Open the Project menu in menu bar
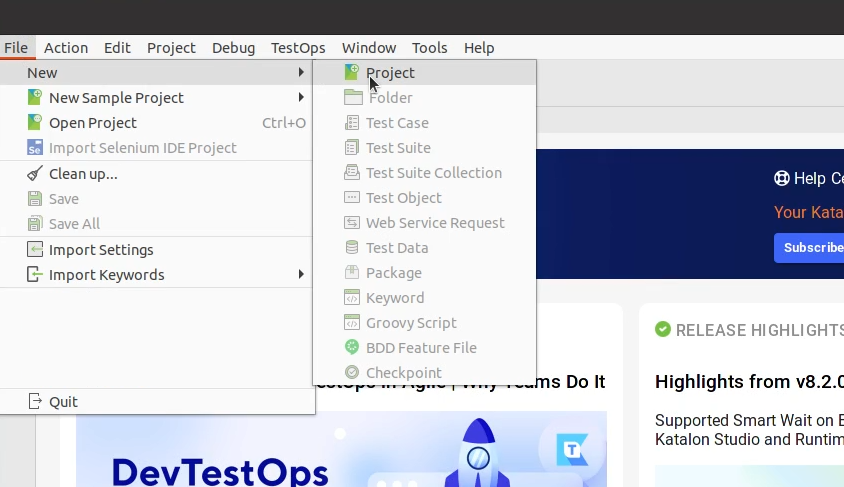Screen dimensions: 844x487 pyautogui.click(x=171, y=48)
